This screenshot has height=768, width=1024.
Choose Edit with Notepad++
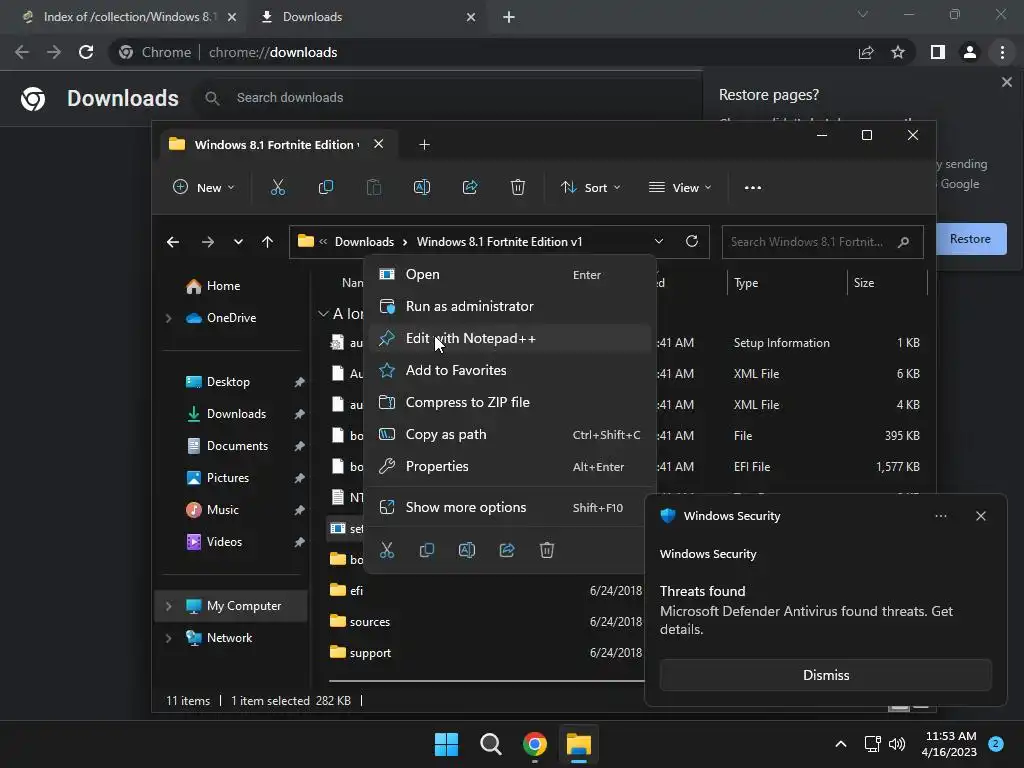[509, 338]
